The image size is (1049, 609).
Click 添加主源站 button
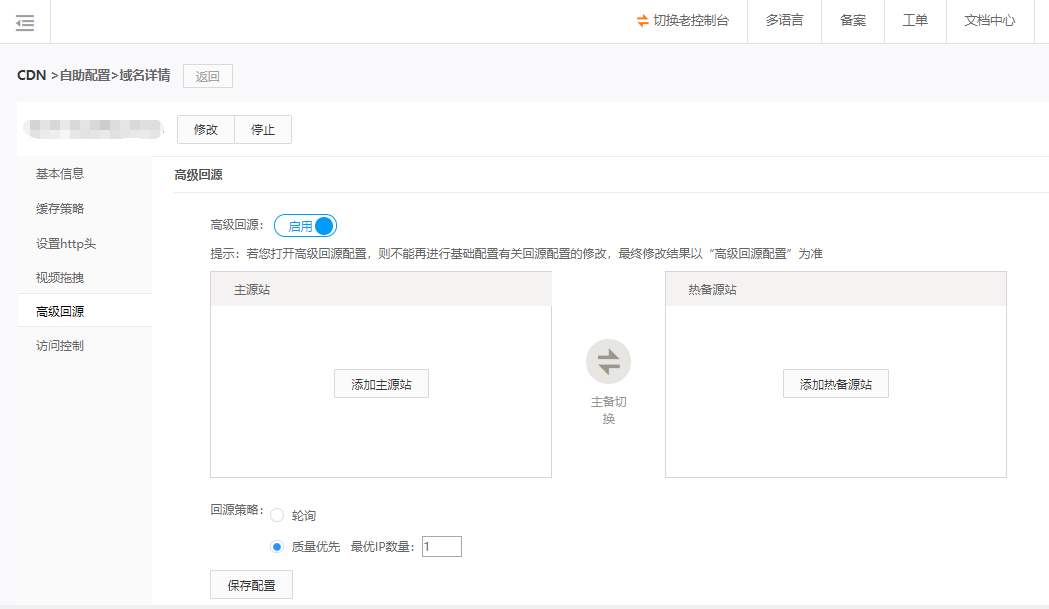381,384
